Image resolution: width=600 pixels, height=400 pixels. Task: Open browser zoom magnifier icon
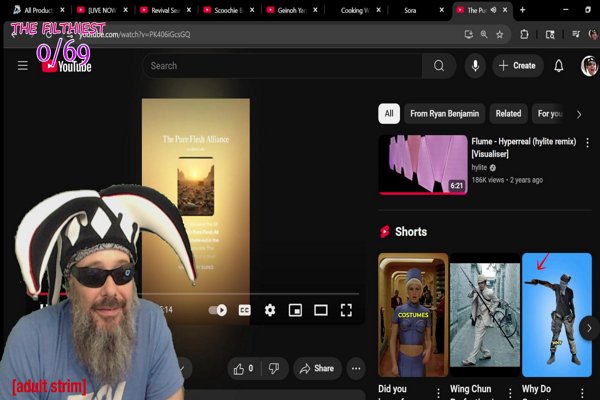pyautogui.click(x=484, y=35)
